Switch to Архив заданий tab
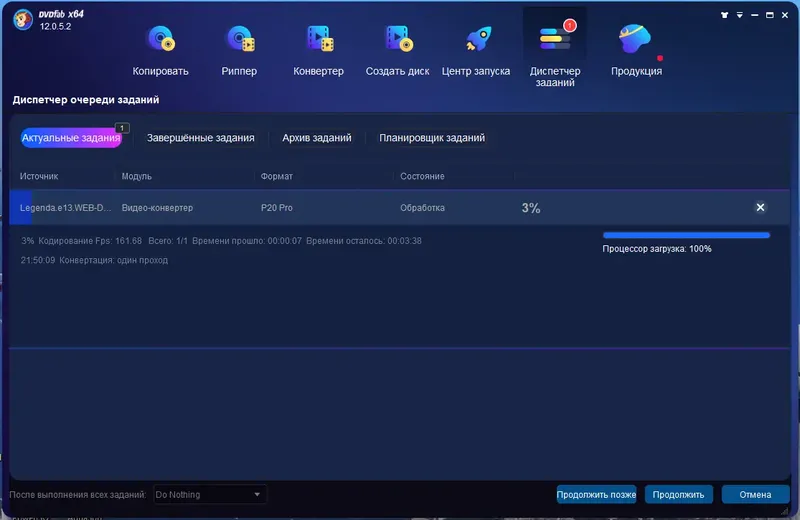The image size is (800, 520). tap(317, 138)
